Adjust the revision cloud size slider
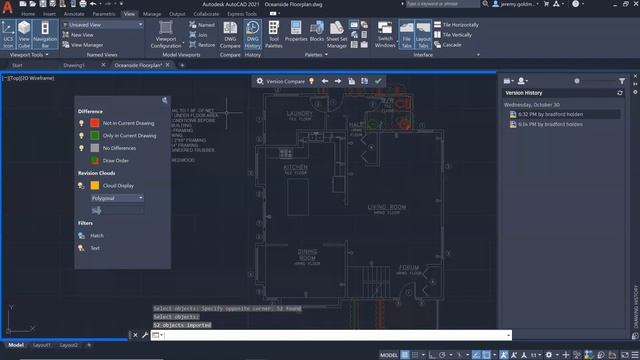The width and height of the screenshot is (640, 360). (117, 211)
